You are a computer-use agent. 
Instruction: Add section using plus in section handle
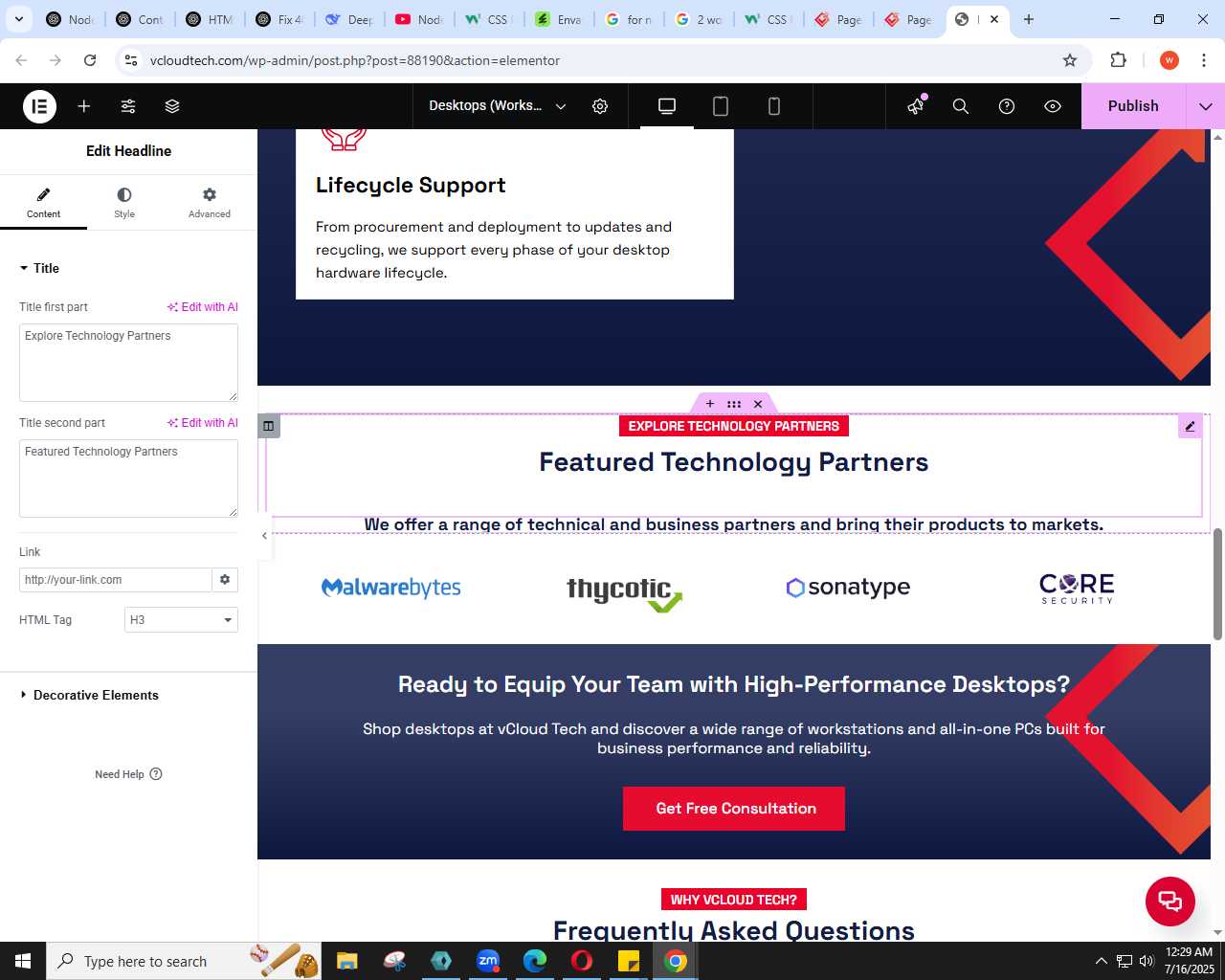point(710,404)
